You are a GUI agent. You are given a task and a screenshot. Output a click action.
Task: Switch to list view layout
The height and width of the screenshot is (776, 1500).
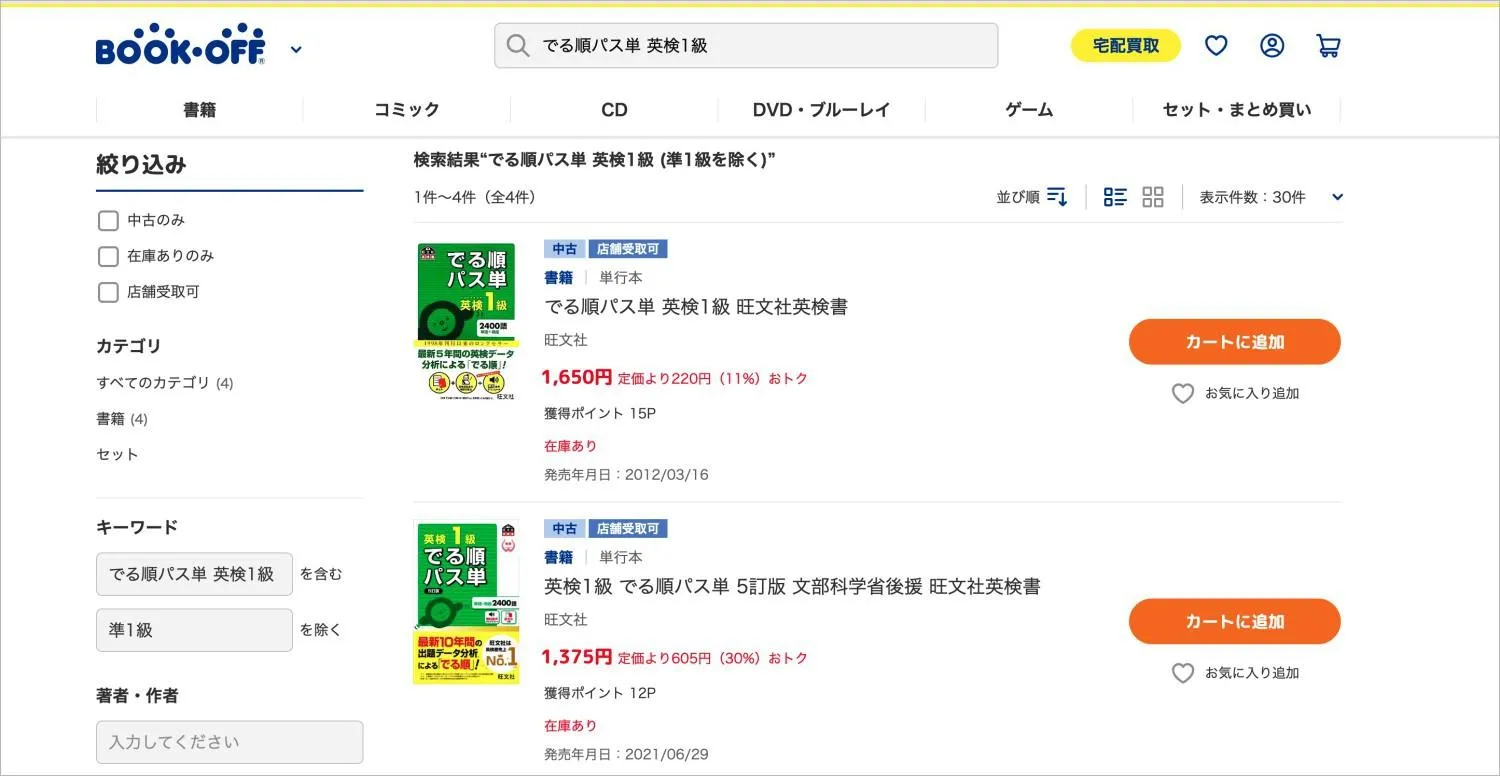(1115, 197)
